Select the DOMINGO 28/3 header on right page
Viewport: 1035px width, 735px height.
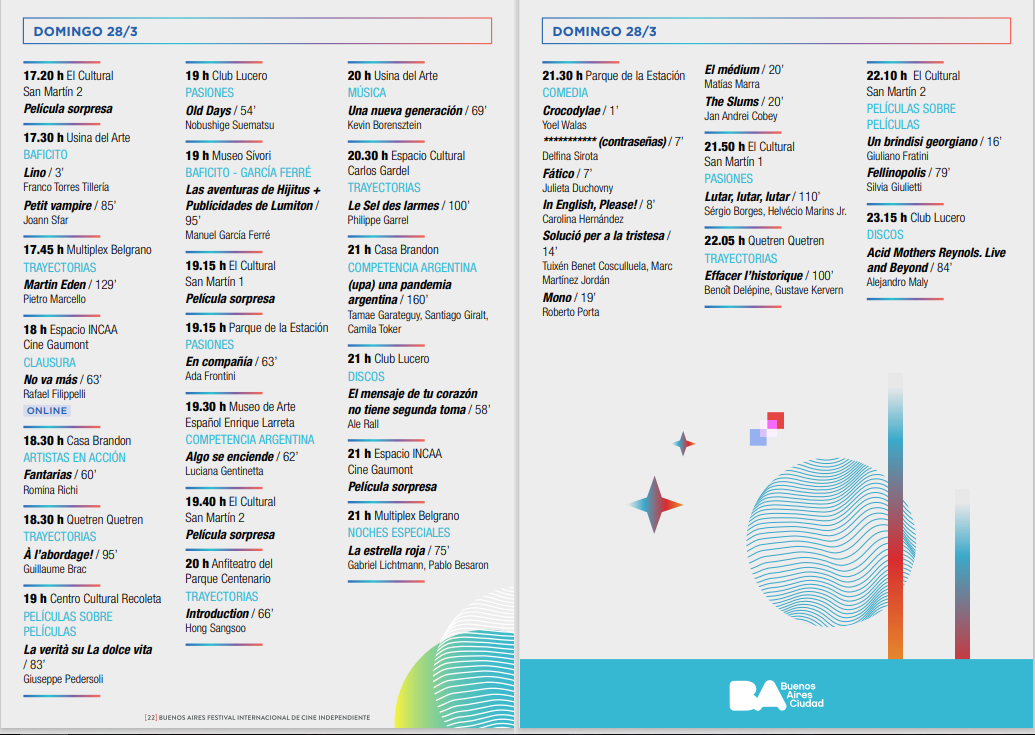(605, 31)
